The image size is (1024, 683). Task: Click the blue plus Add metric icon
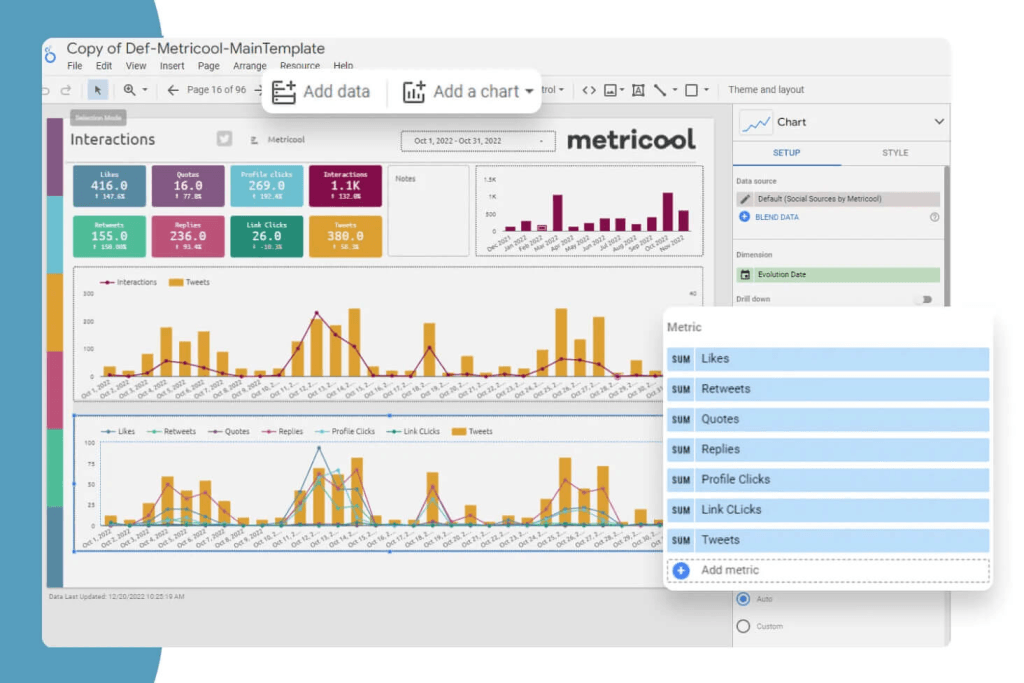coord(681,571)
